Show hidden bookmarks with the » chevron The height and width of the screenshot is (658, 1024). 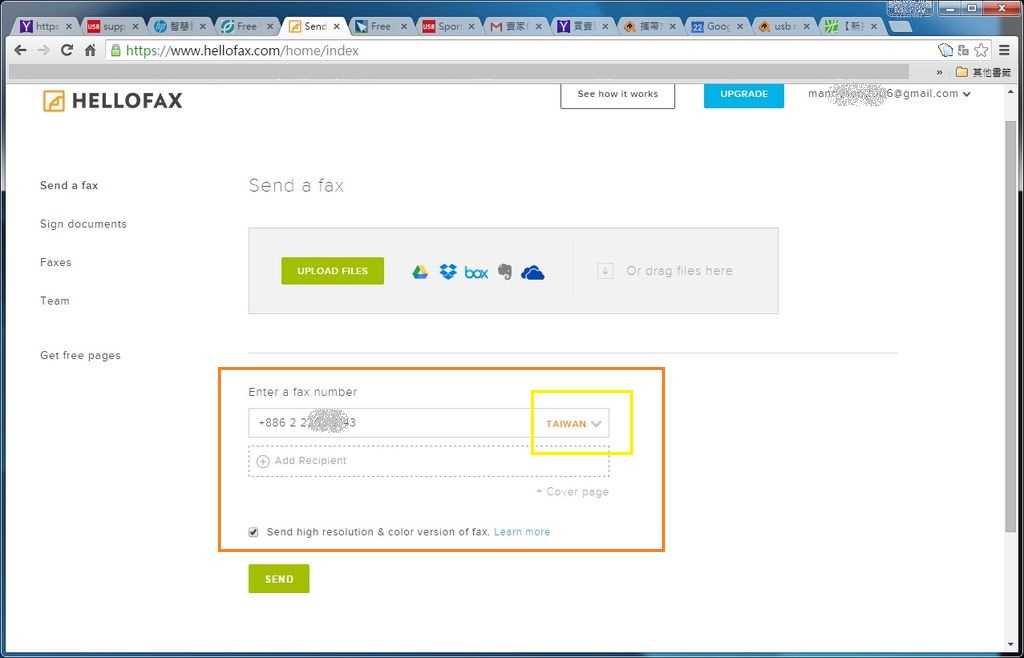[x=940, y=72]
